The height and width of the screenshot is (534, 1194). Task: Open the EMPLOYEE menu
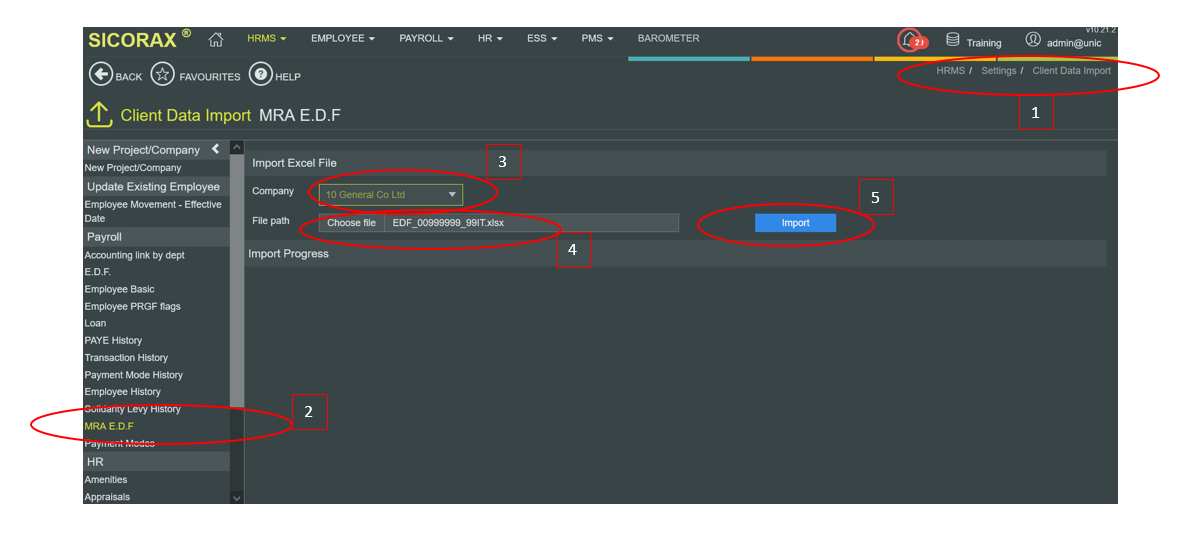342,39
